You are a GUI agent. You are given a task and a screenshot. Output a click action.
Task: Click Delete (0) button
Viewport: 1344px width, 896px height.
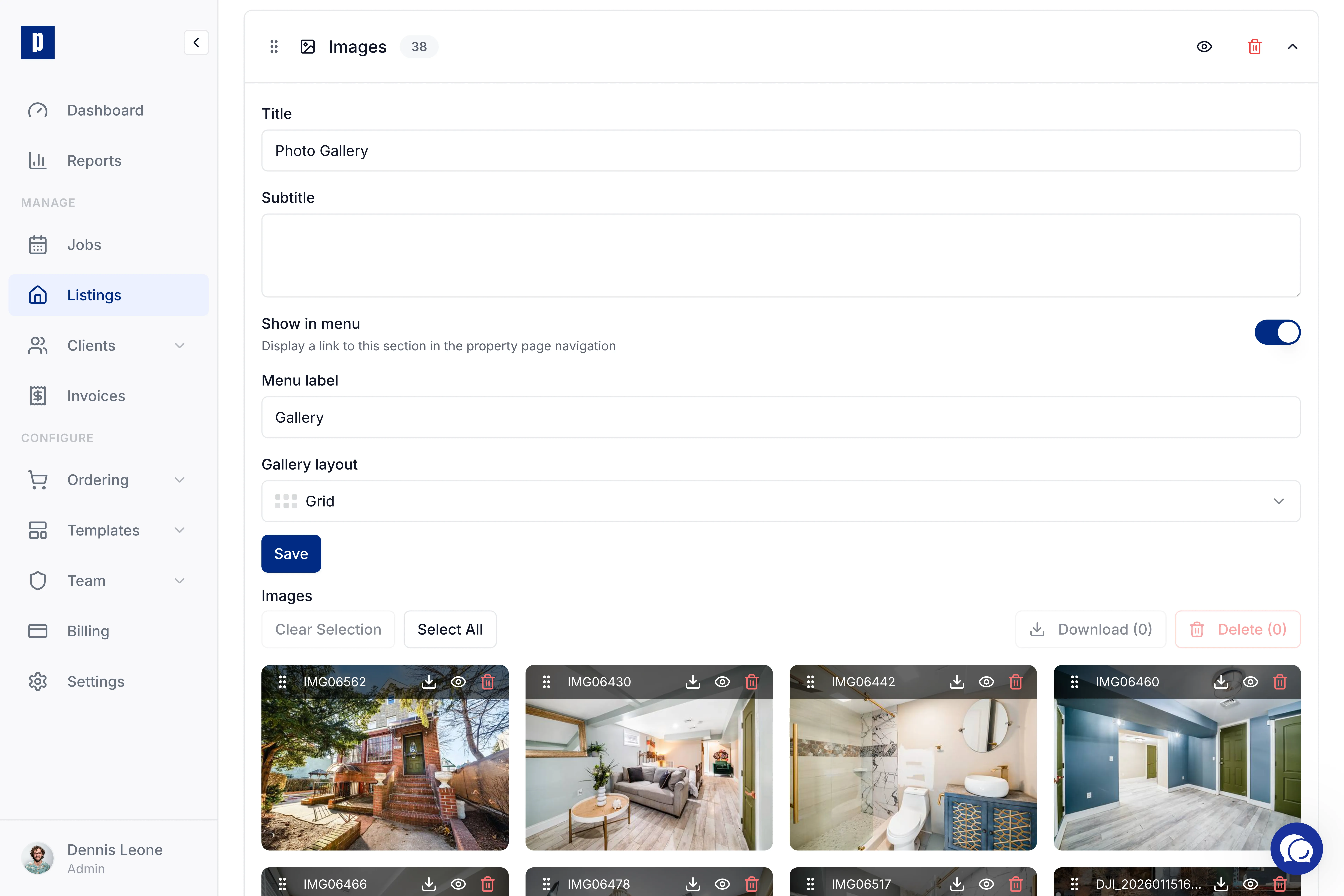(1238, 629)
